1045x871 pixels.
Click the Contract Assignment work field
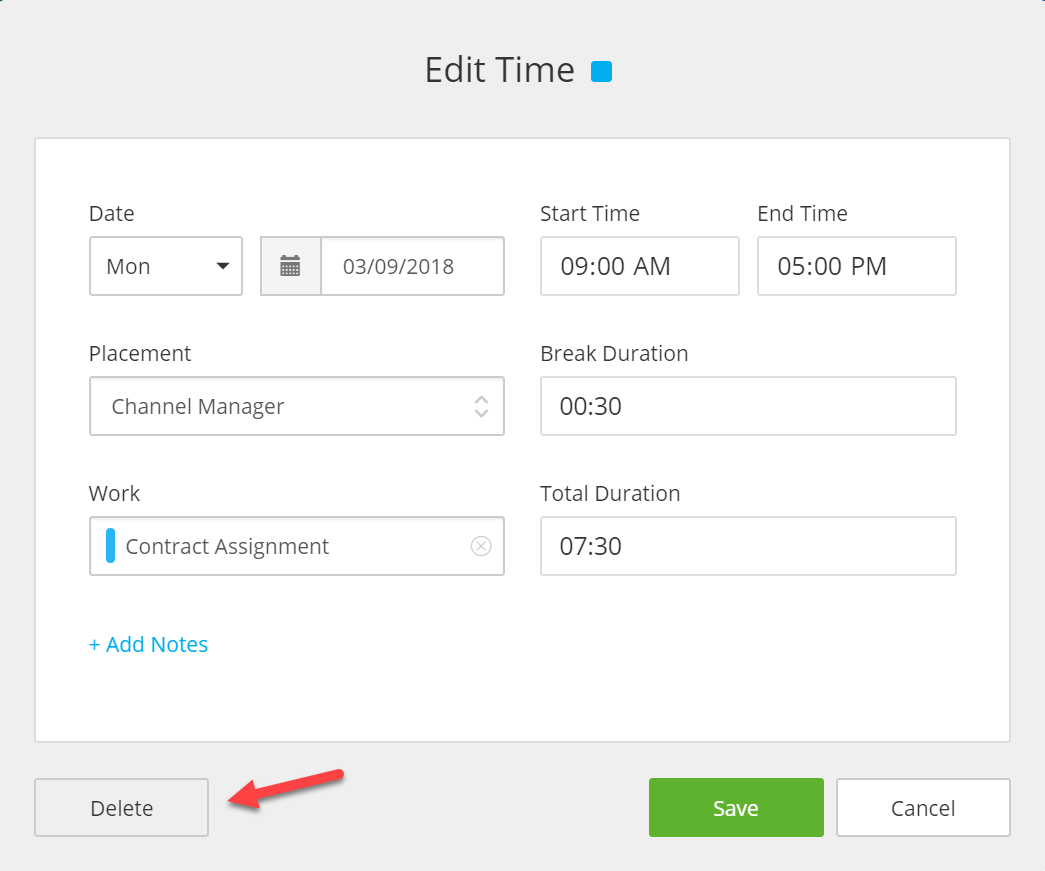coord(297,546)
